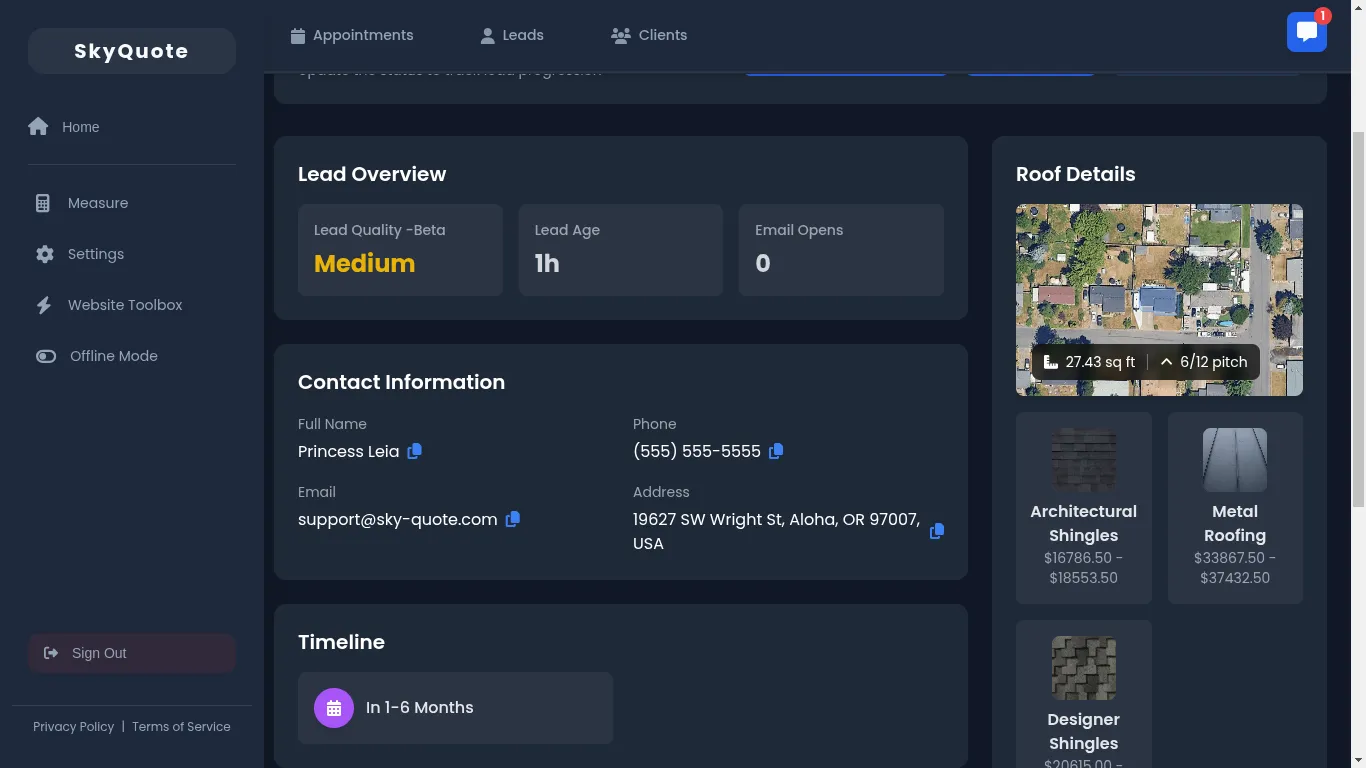Viewport: 1366px width, 768px height.
Task: Click the 6/12 pitch label
Action: (1213, 362)
